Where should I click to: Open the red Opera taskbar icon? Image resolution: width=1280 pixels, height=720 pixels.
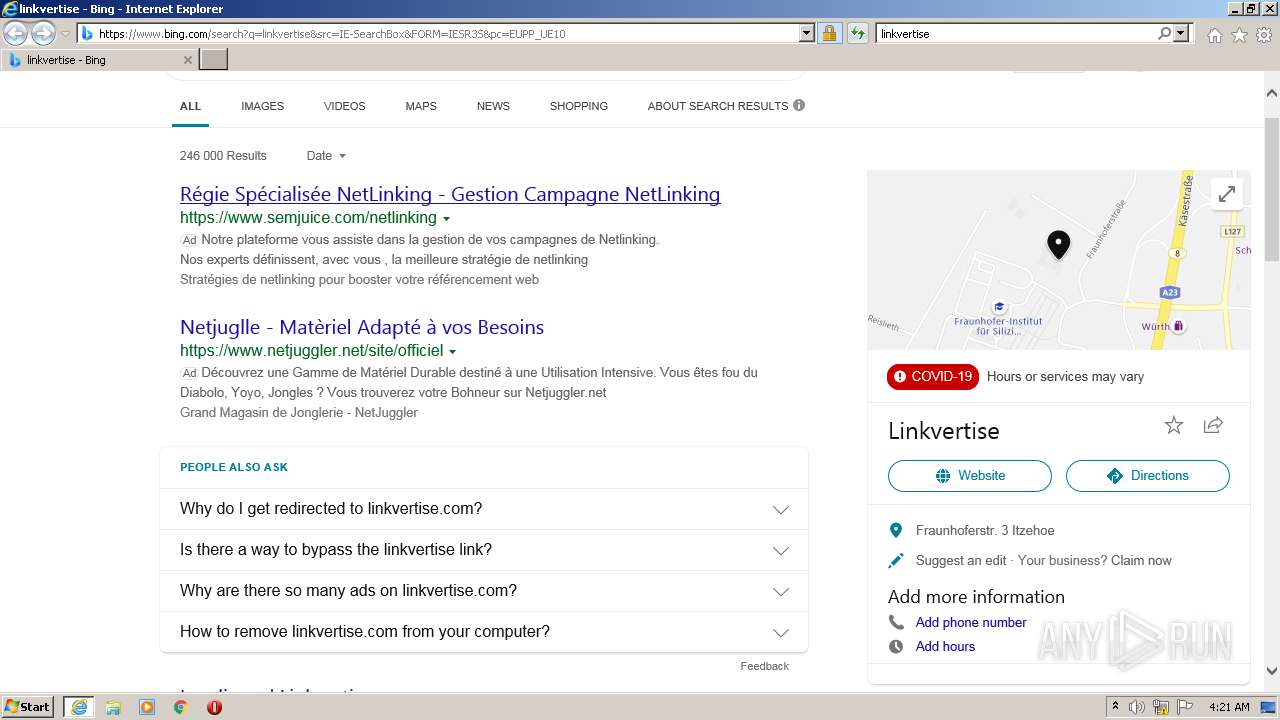pyautogui.click(x=214, y=707)
